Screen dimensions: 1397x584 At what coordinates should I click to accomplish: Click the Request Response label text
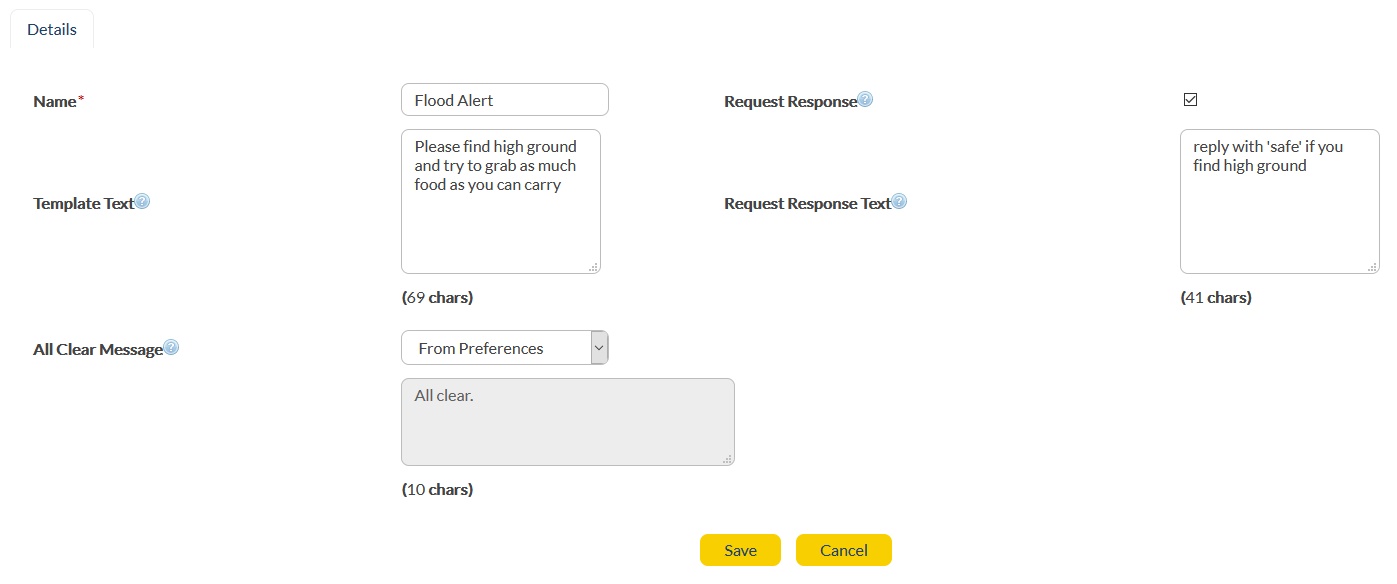790,102
